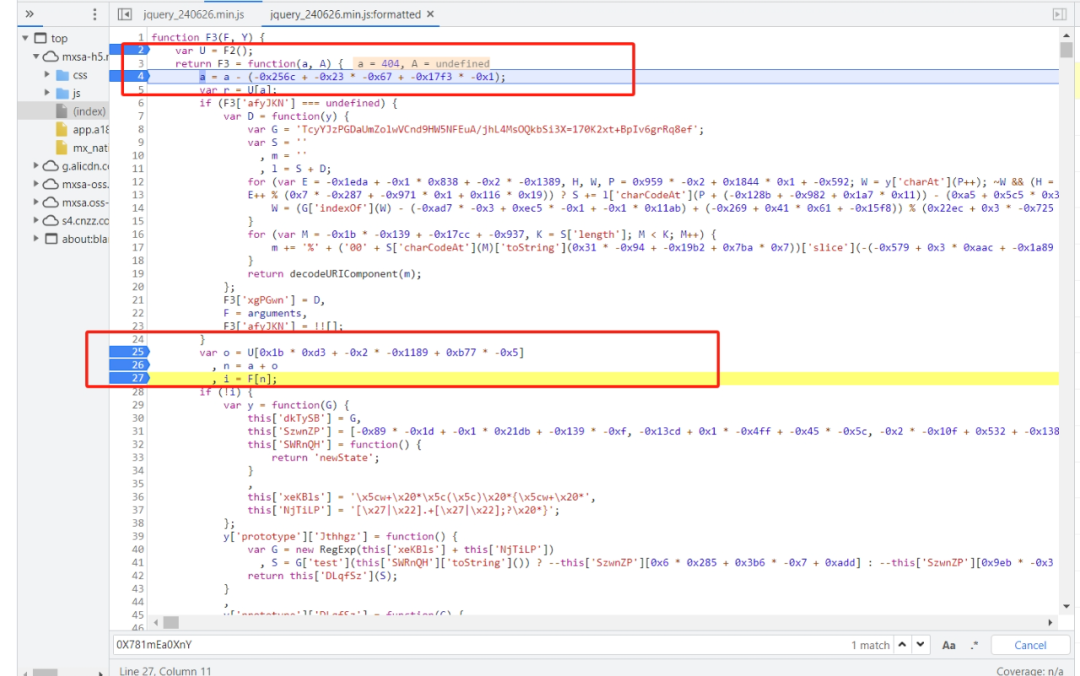Open the navigator three-dot menu
The image size is (1080, 676).
point(94,14)
